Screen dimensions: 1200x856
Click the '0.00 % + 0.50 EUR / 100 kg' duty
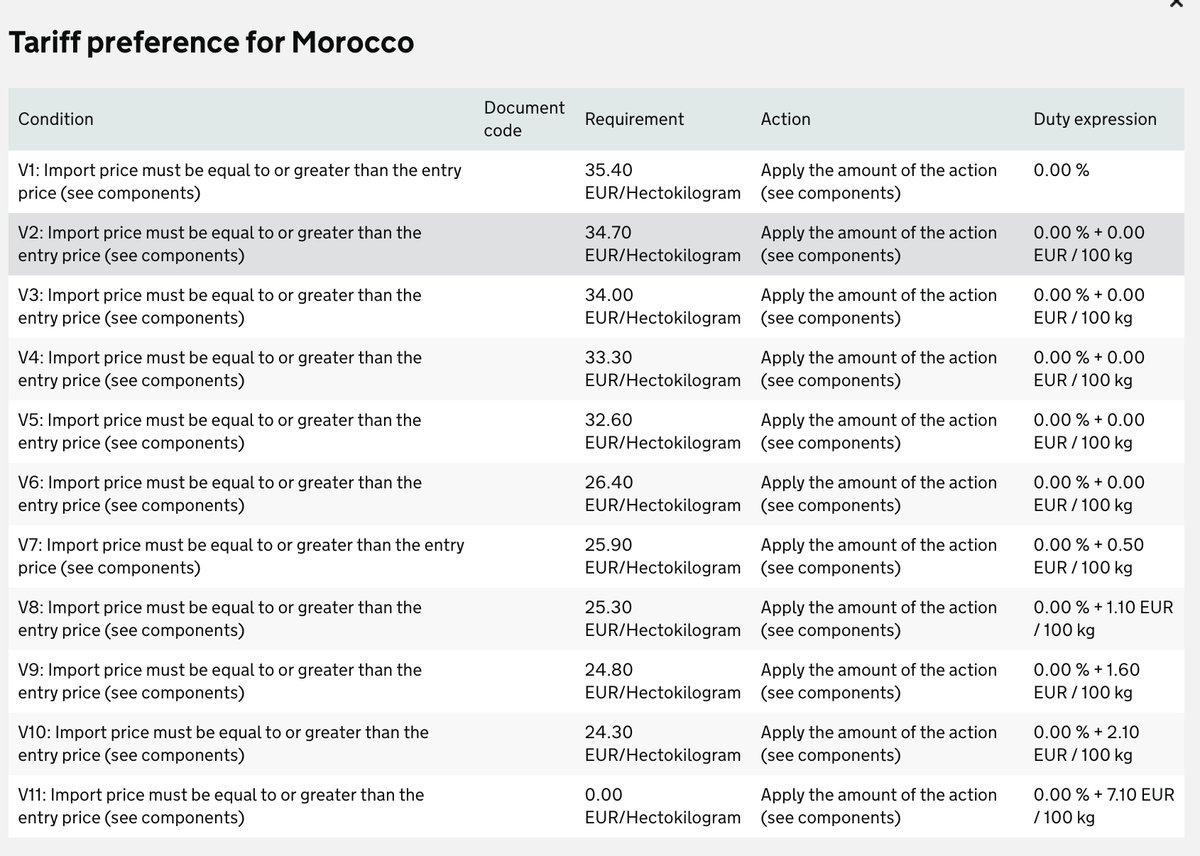(x=1089, y=556)
